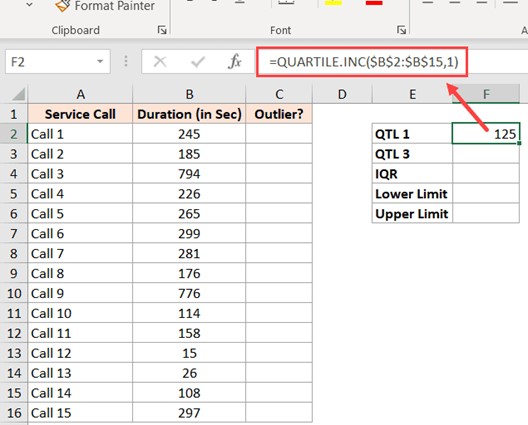Select the Call 10 cell
This screenshot has height=425, width=528.
pyautogui.click(x=80, y=313)
